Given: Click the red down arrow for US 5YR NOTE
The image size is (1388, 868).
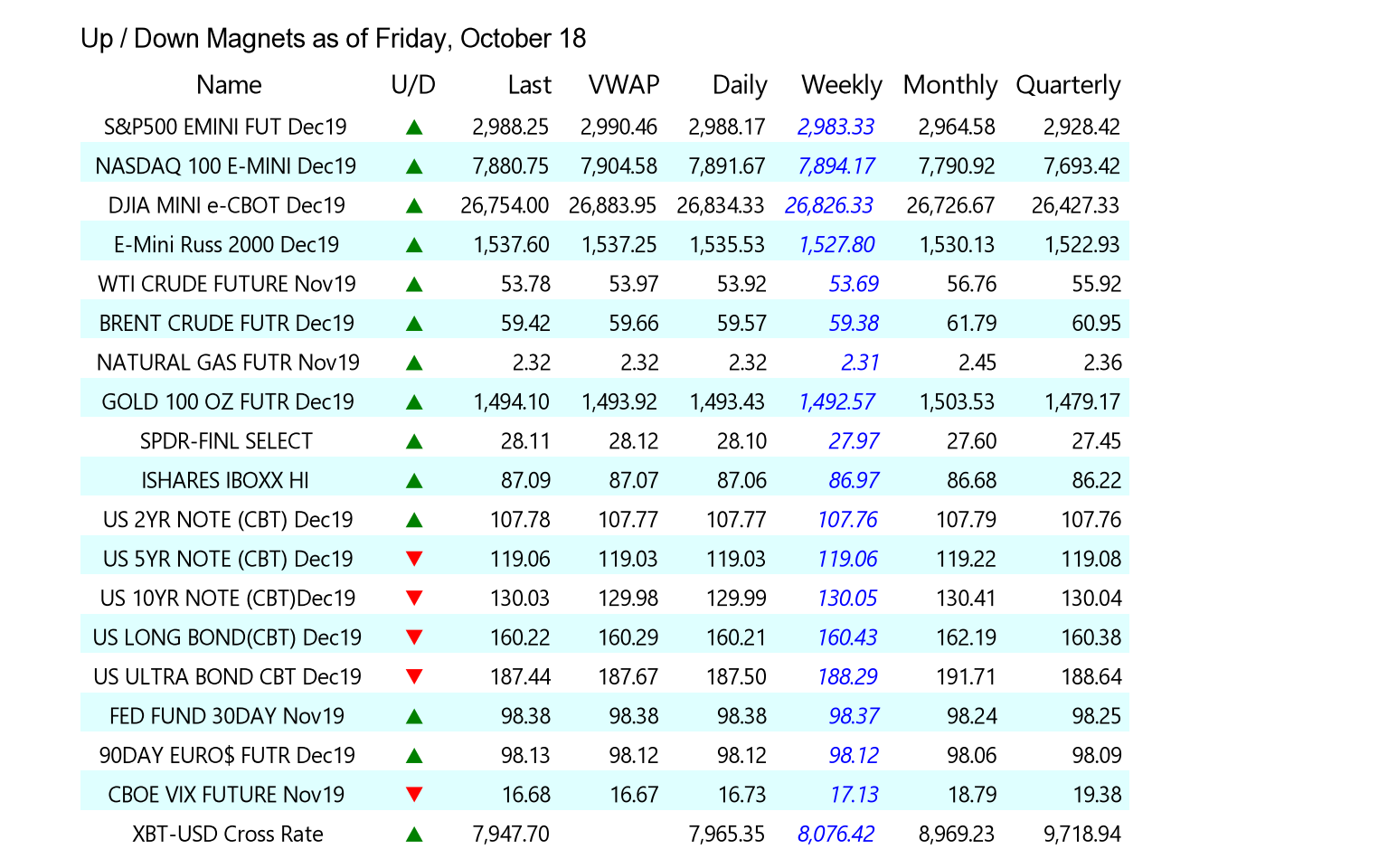Looking at the screenshot, I should [x=414, y=559].
